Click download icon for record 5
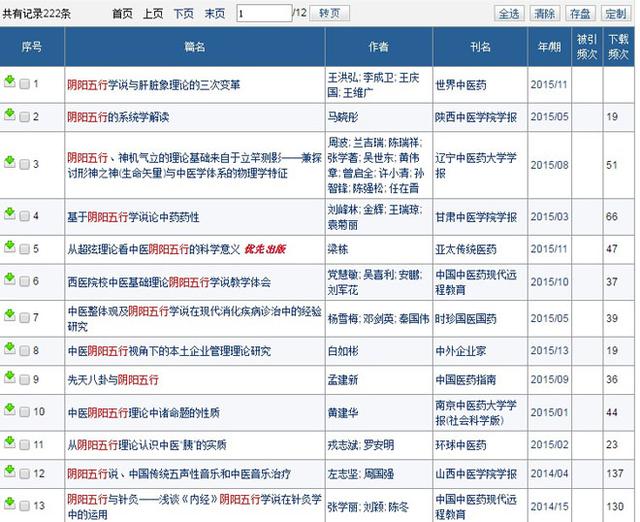The image size is (640, 522). pyautogui.click(x=9, y=247)
